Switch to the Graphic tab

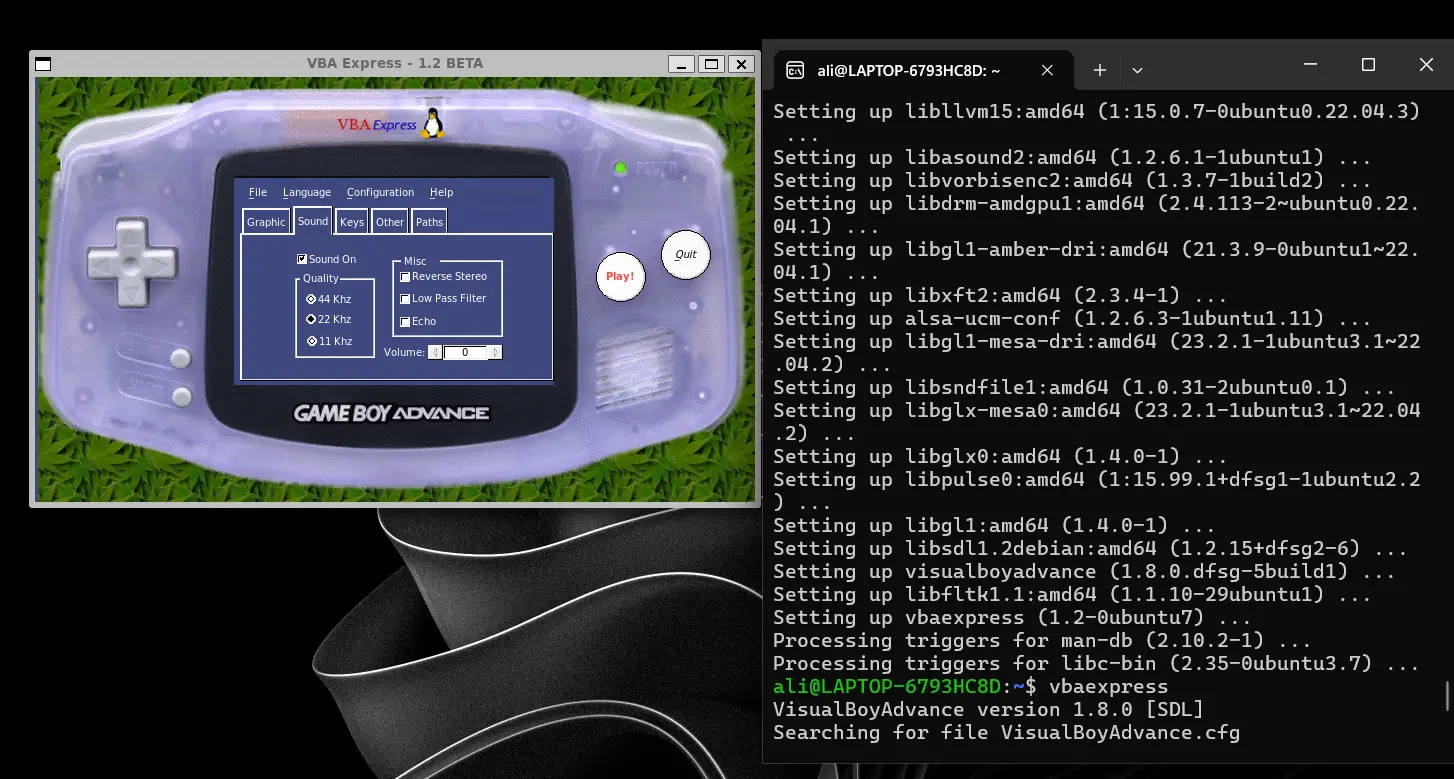(267, 222)
